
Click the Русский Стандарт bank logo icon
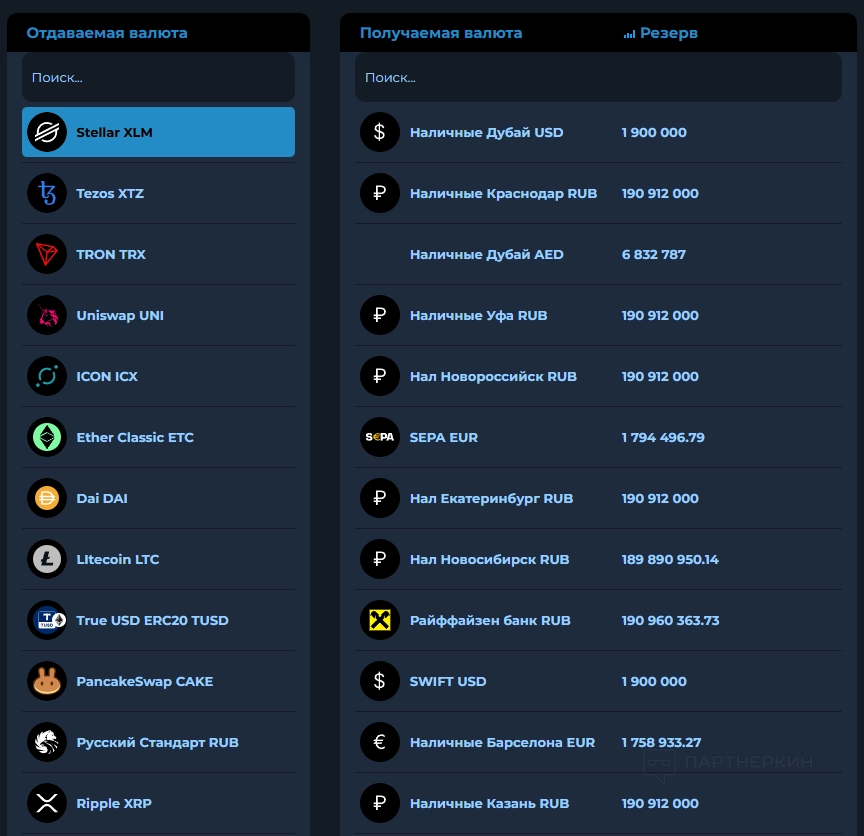[x=47, y=742]
